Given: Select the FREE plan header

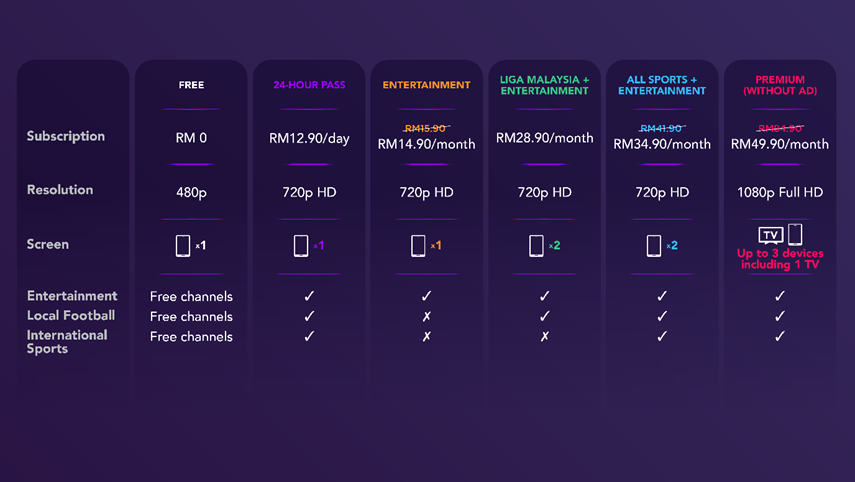Looking at the screenshot, I should (191, 85).
